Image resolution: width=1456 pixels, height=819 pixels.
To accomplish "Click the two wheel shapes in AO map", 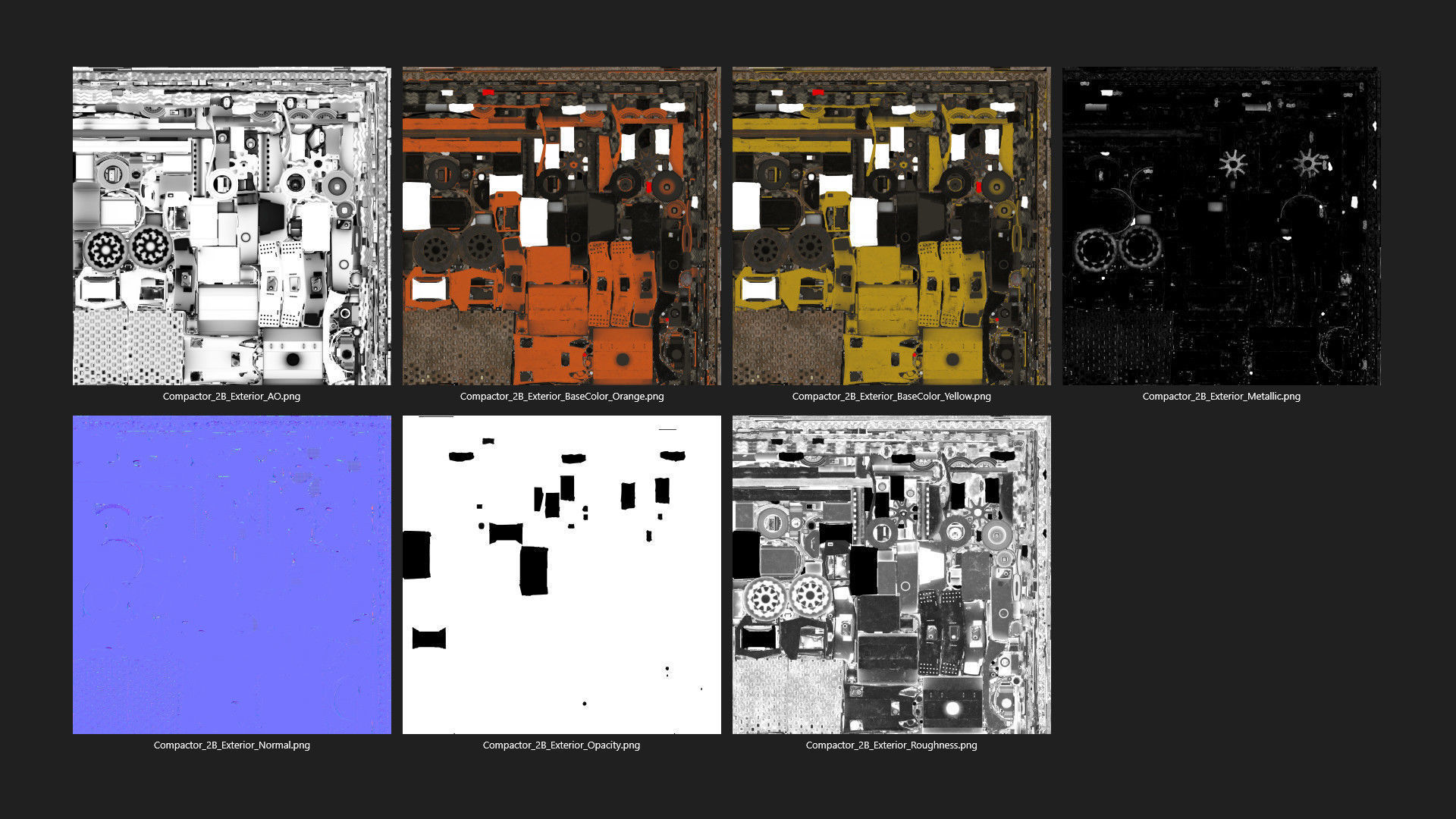I will click(x=127, y=248).
